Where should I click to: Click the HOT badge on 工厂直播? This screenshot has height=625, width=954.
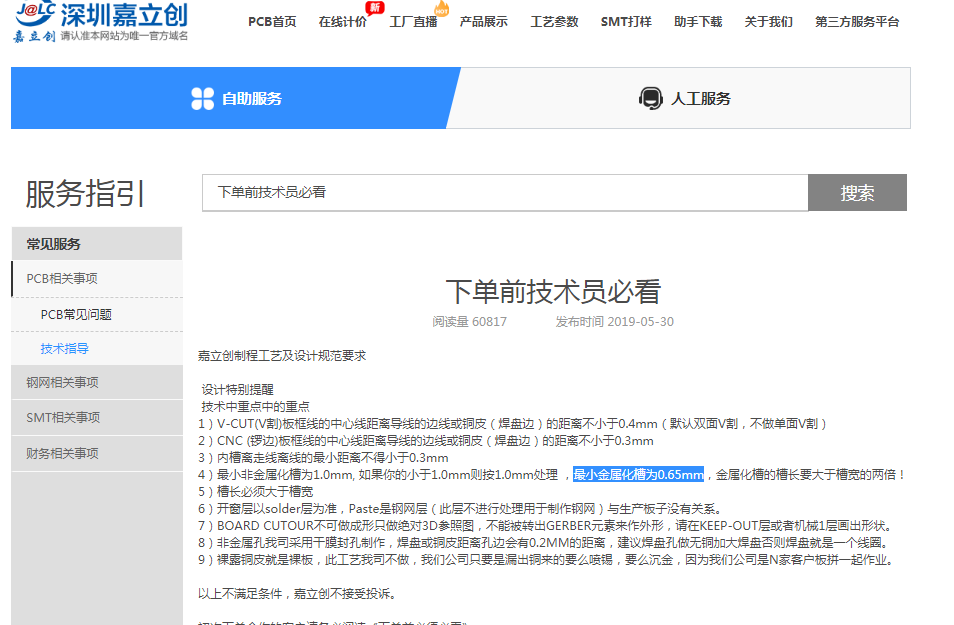[440, 10]
